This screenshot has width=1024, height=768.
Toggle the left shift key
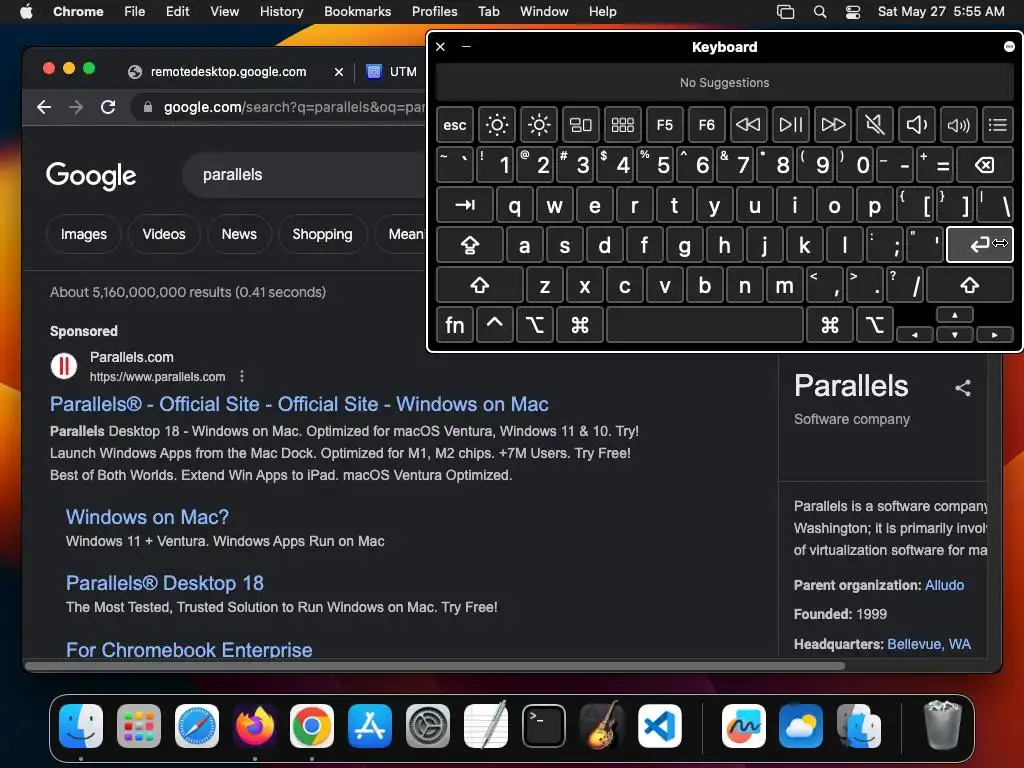[479, 285]
